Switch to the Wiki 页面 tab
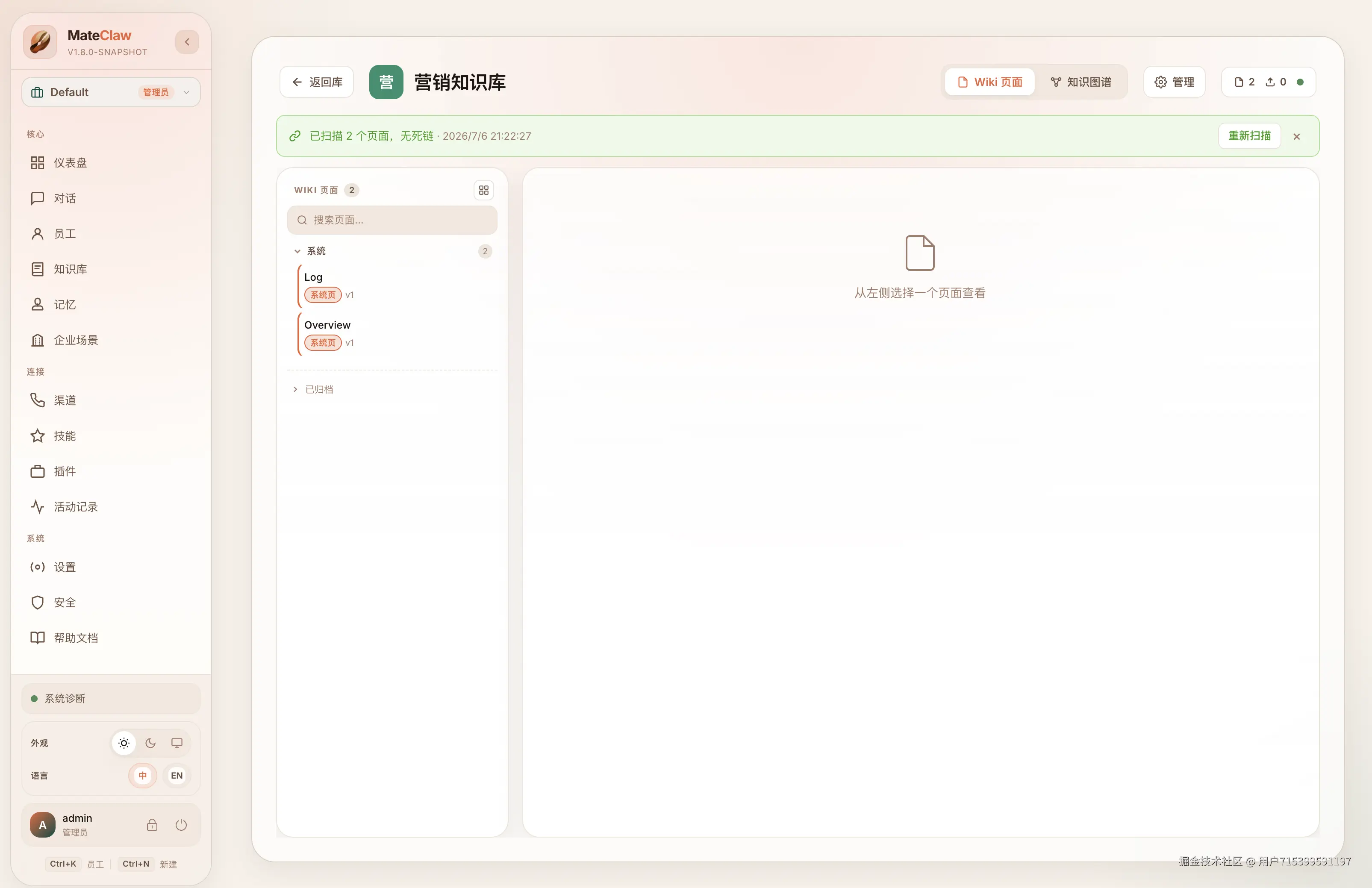Screen dimensions: 1372x888 coord(990,82)
